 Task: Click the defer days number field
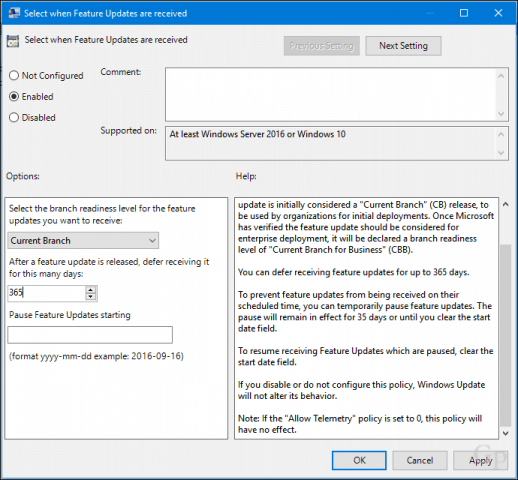click(x=47, y=293)
